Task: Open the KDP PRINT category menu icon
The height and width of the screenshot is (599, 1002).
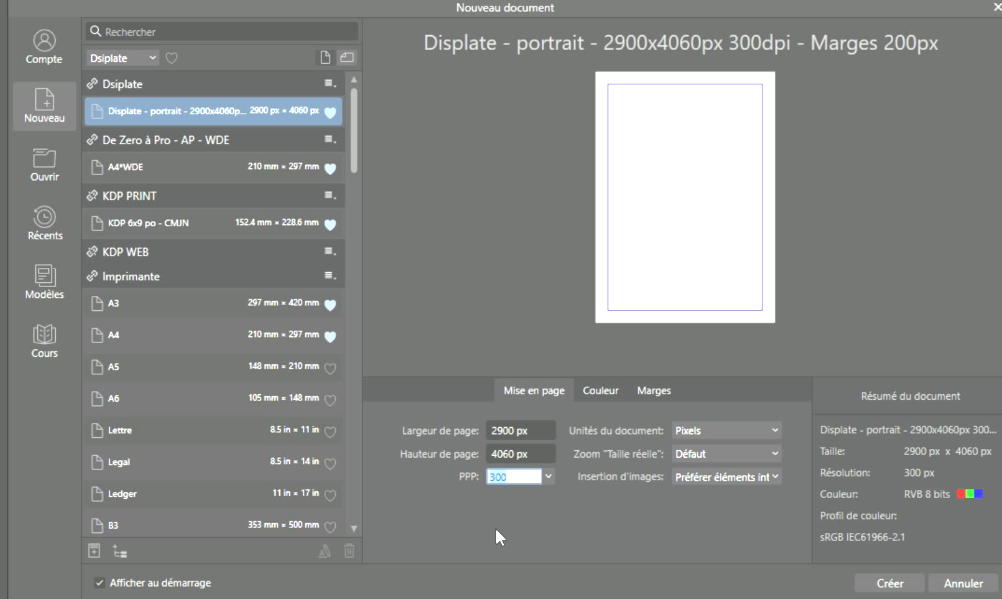Action: pyautogui.click(x=329, y=196)
